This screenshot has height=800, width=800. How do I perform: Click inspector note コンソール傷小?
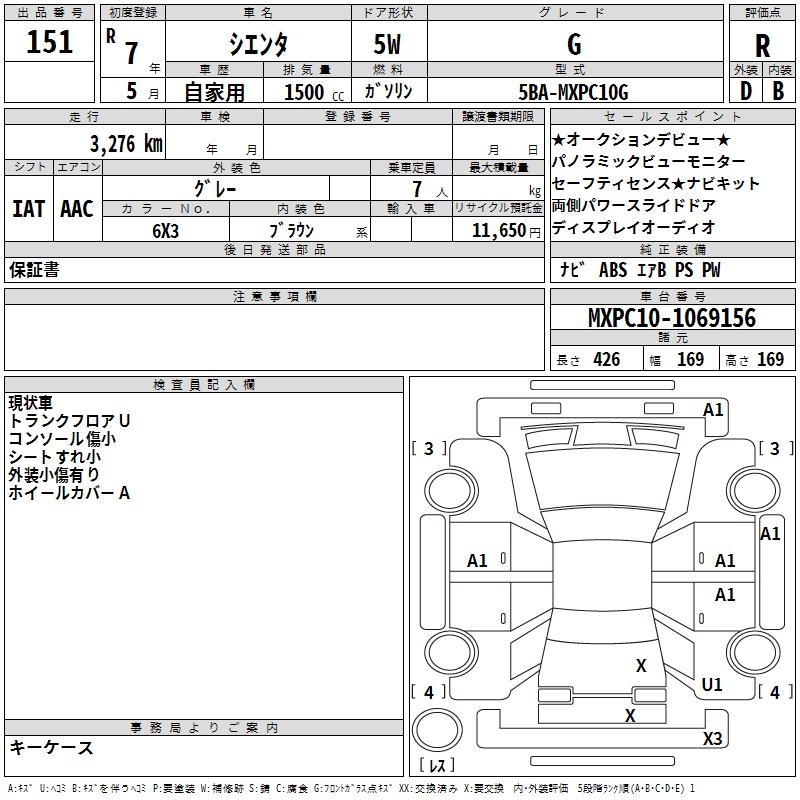click(x=62, y=439)
